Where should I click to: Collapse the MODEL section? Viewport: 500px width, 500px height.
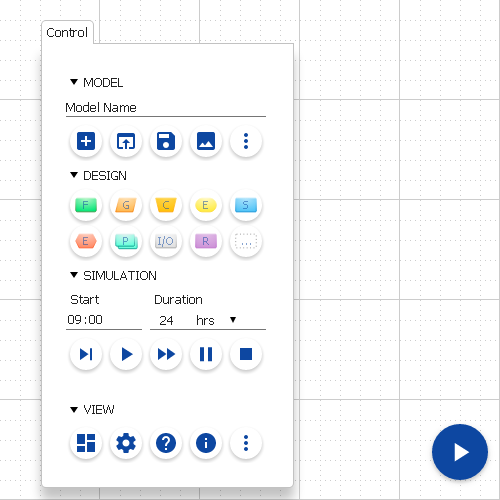click(x=74, y=82)
